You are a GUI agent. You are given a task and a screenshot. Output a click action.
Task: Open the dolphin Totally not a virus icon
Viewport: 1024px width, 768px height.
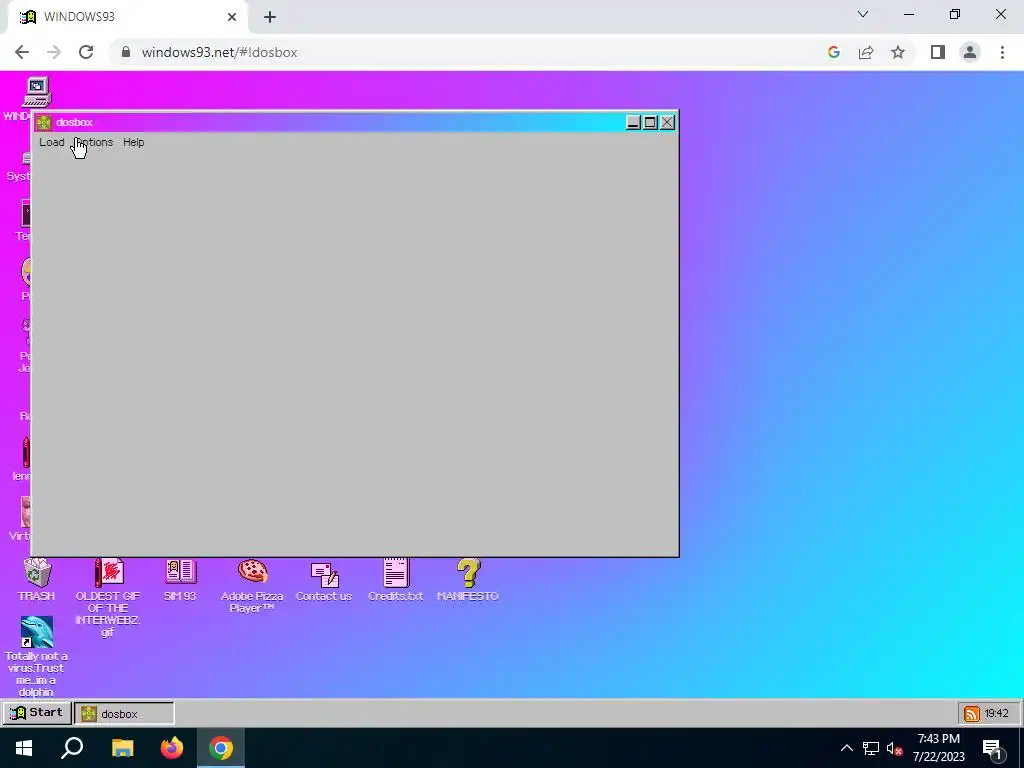click(x=37, y=656)
